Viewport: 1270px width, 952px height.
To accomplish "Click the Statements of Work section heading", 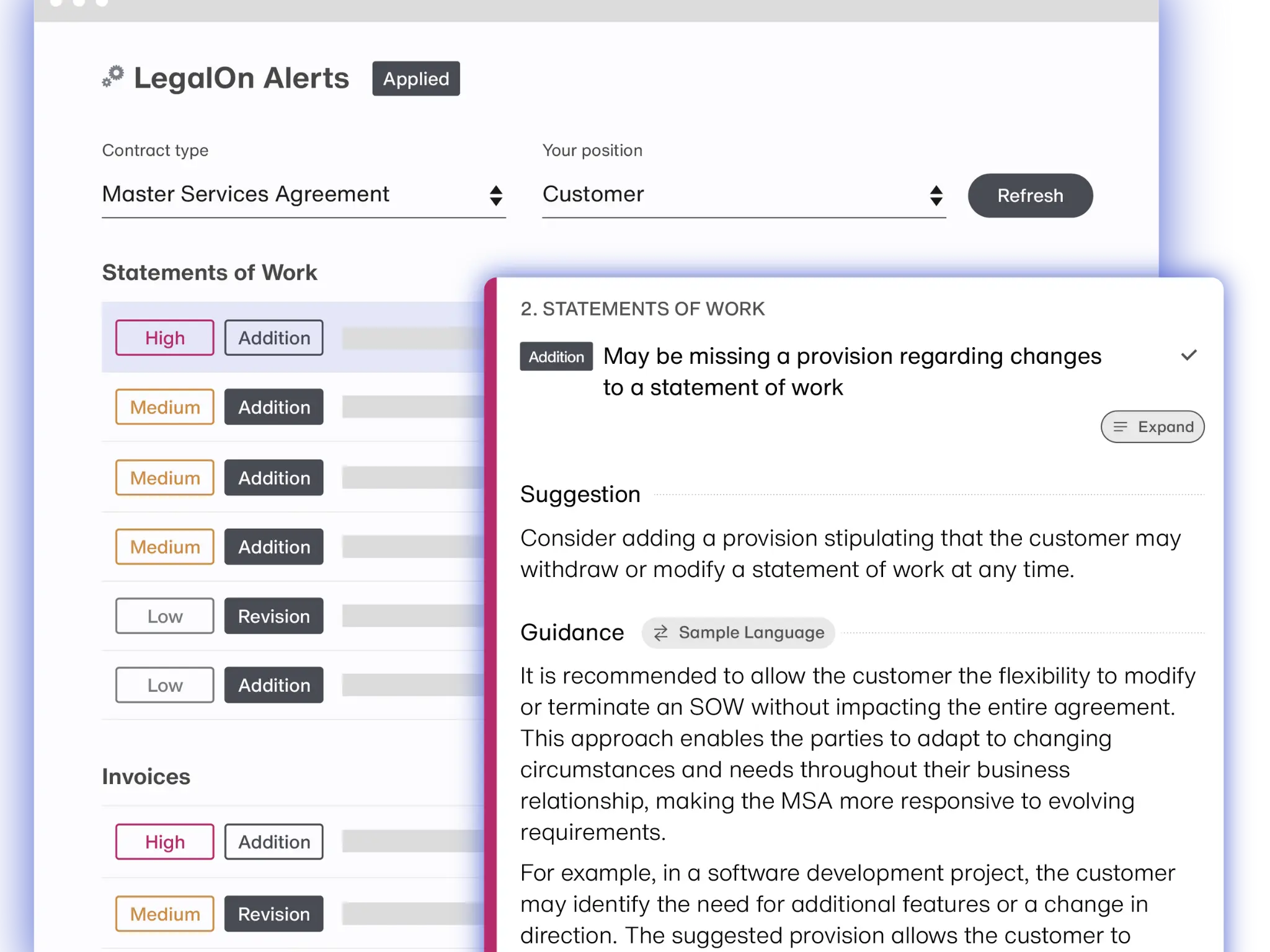I will 210,273.
